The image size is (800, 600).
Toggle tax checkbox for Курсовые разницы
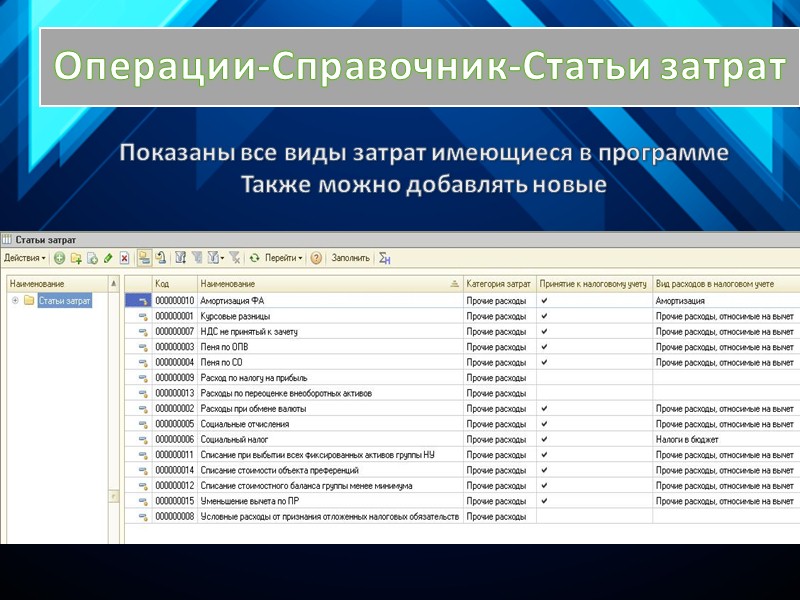(544, 316)
